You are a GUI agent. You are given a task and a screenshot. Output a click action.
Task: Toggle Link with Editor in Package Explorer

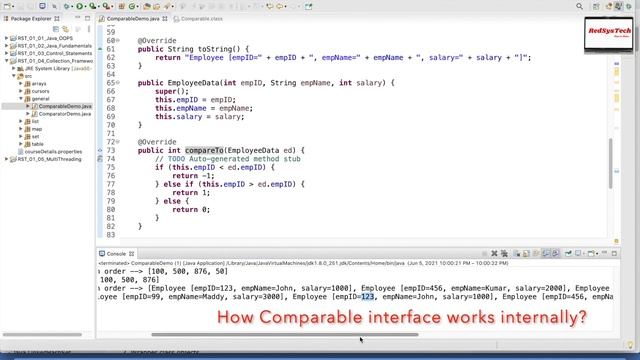[x=65, y=29]
